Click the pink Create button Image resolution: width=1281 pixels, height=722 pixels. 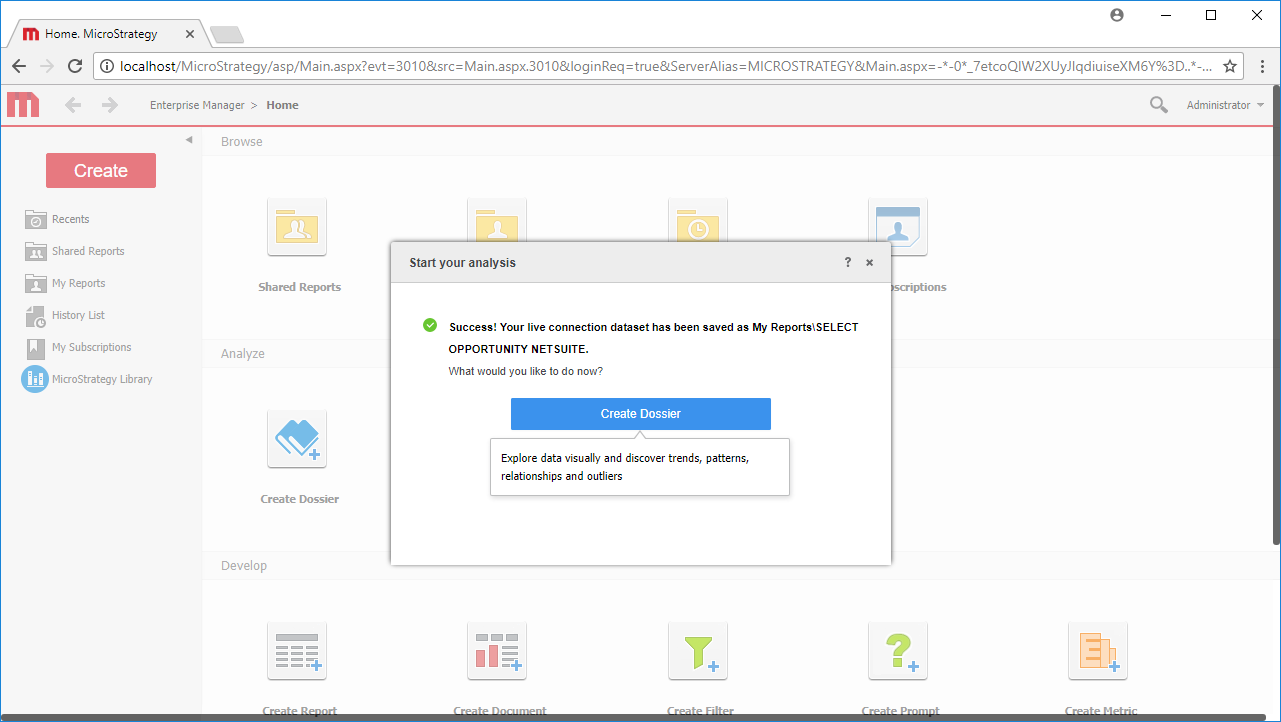[100, 170]
